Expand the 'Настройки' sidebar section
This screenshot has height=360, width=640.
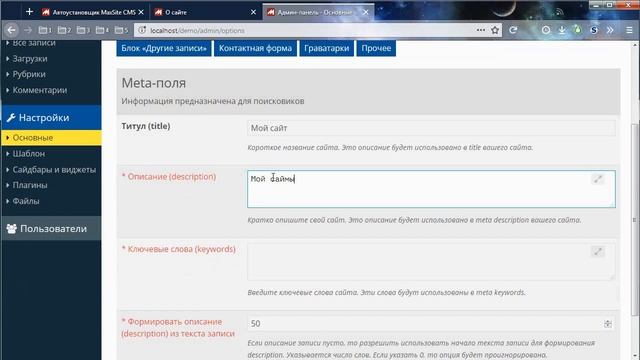tap(51, 118)
